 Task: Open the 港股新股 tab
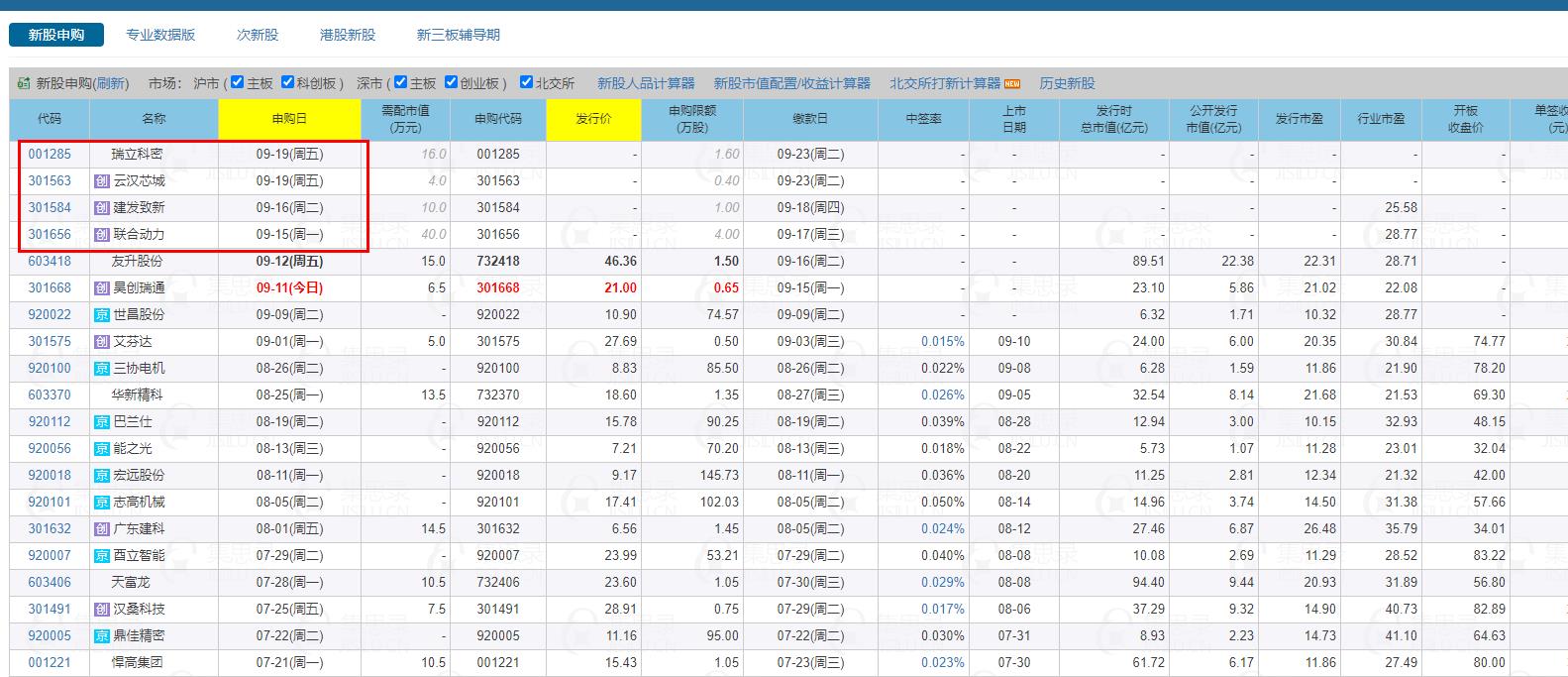click(x=348, y=35)
